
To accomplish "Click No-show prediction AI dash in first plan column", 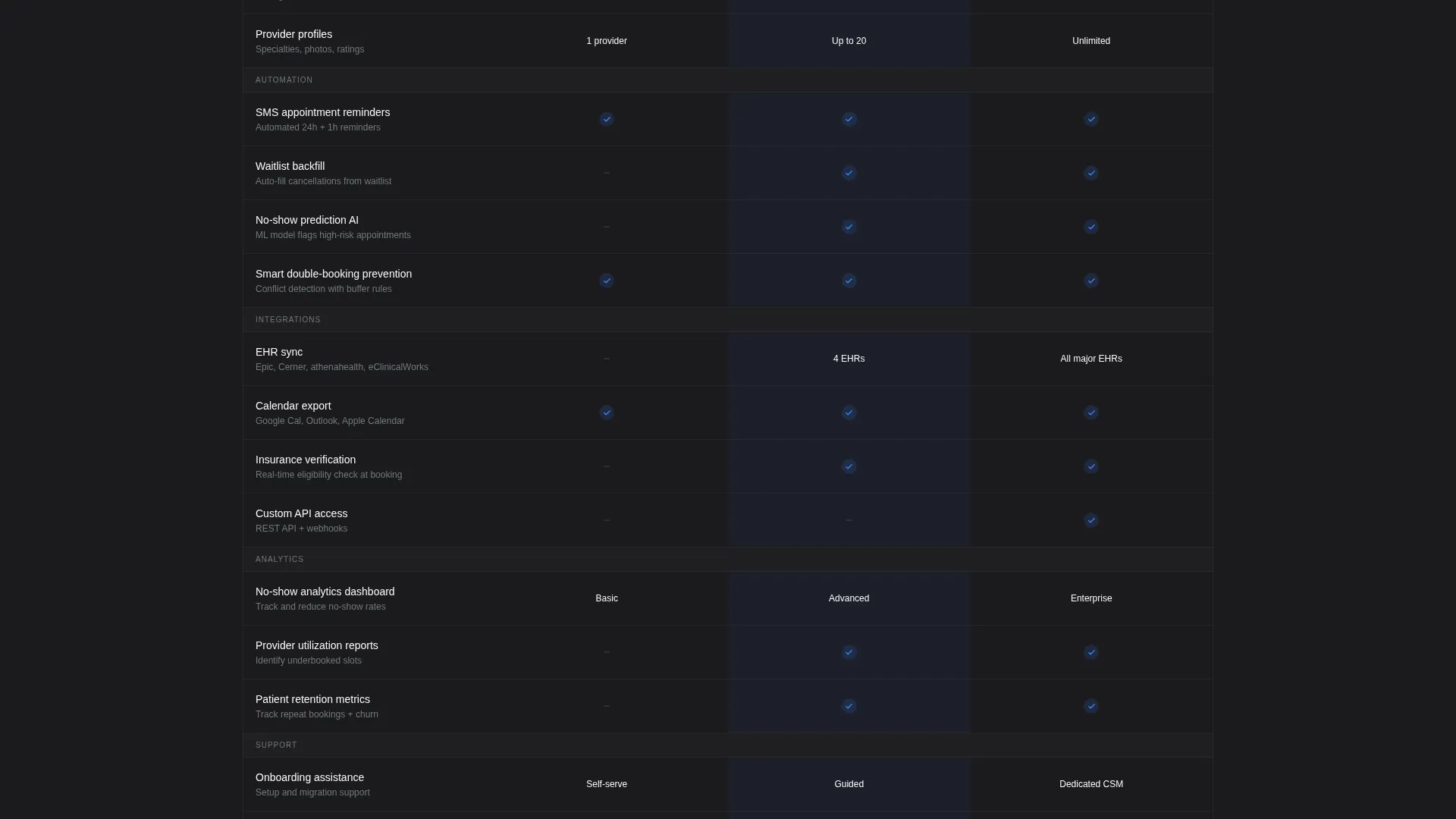I will coord(607,227).
